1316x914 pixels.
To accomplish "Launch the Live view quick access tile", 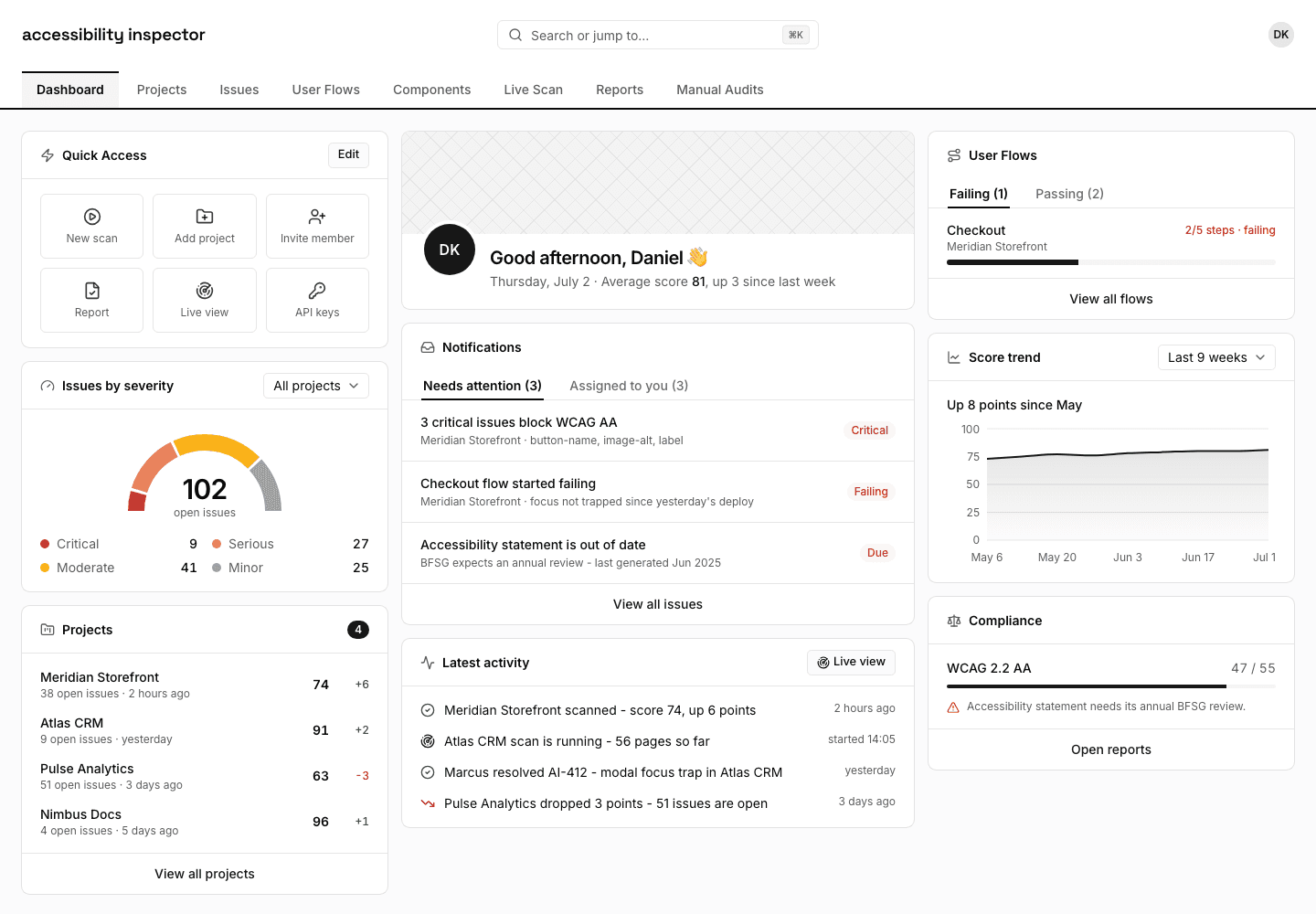I will coord(205,300).
